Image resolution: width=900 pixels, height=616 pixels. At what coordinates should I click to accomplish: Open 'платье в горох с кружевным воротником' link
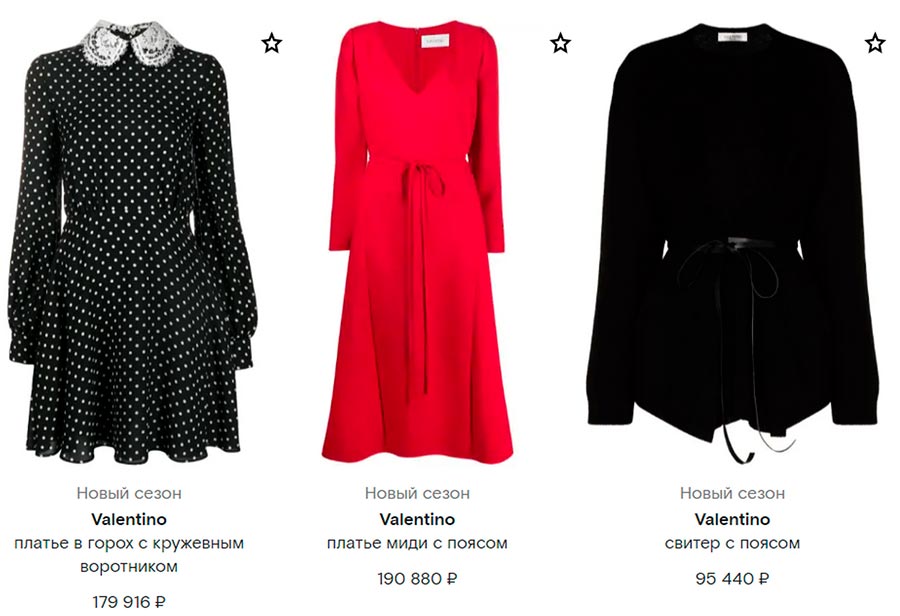click(129, 555)
